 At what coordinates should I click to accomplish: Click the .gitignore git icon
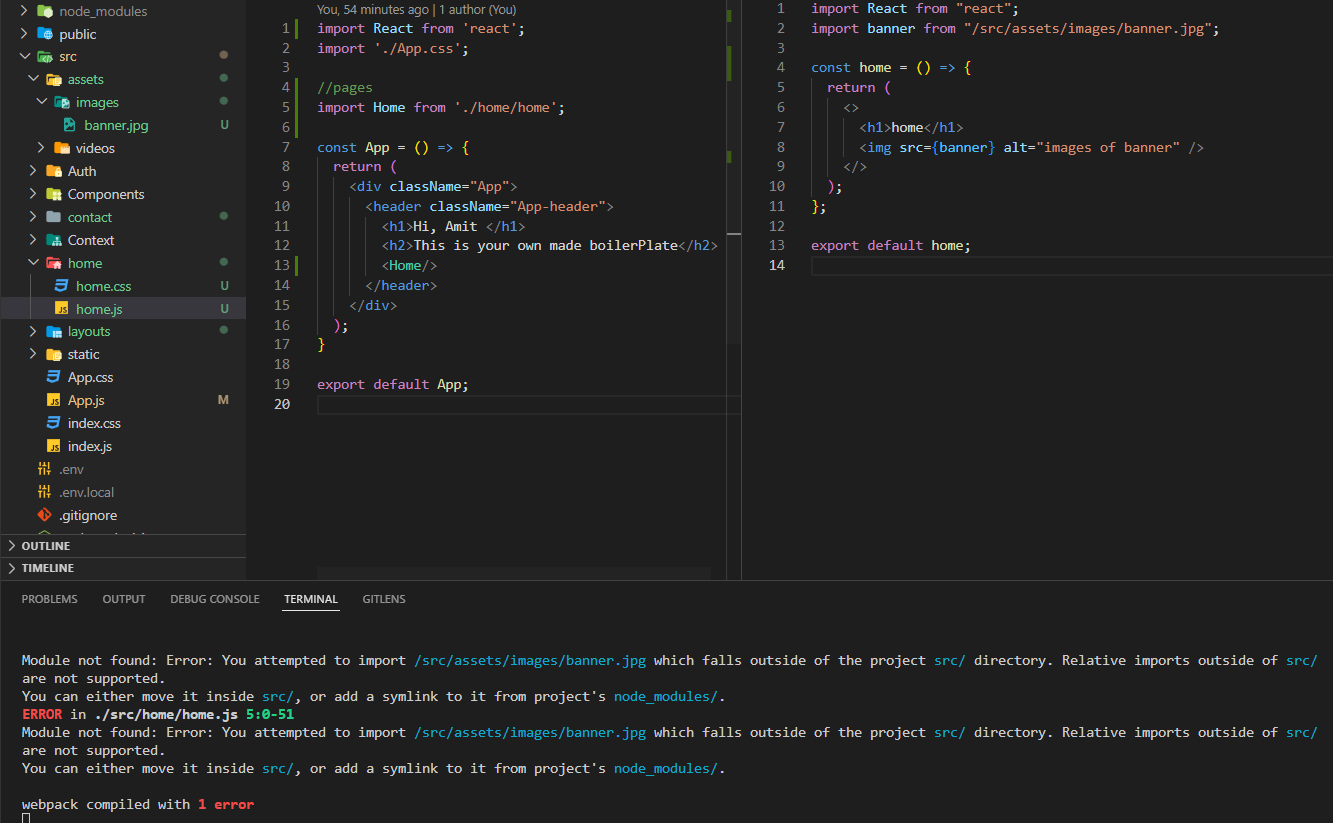pyautogui.click(x=44, y=516)
